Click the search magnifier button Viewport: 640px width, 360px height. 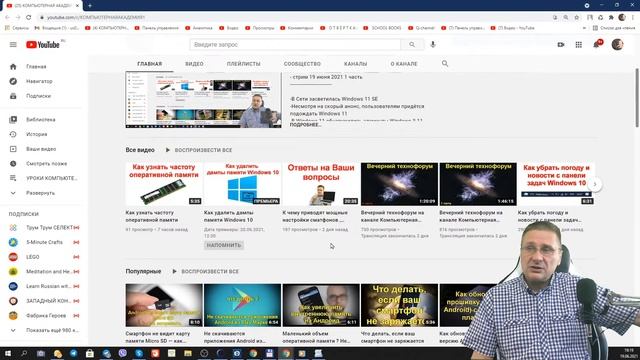pyautogui.click(x=412, y=44)
